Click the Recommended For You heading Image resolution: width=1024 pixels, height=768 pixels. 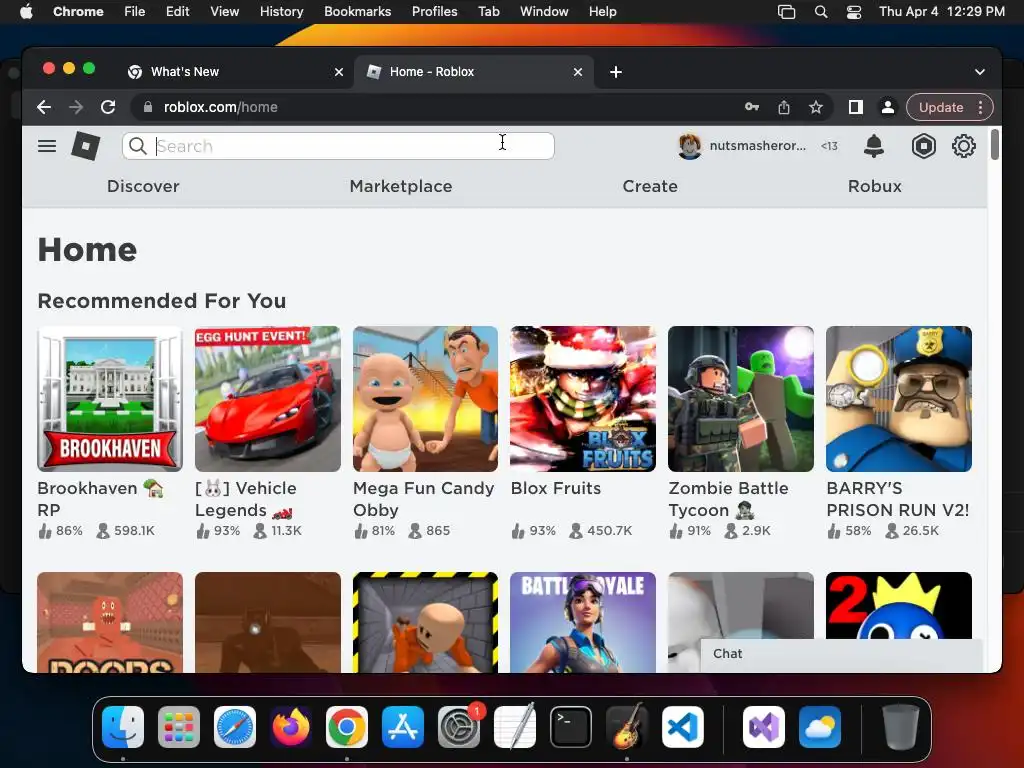(x=161, y=300)
